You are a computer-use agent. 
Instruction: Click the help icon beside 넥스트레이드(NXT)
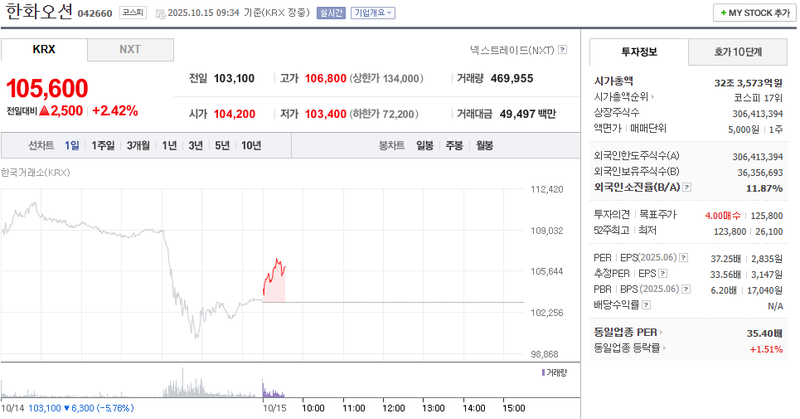point(562,49)
